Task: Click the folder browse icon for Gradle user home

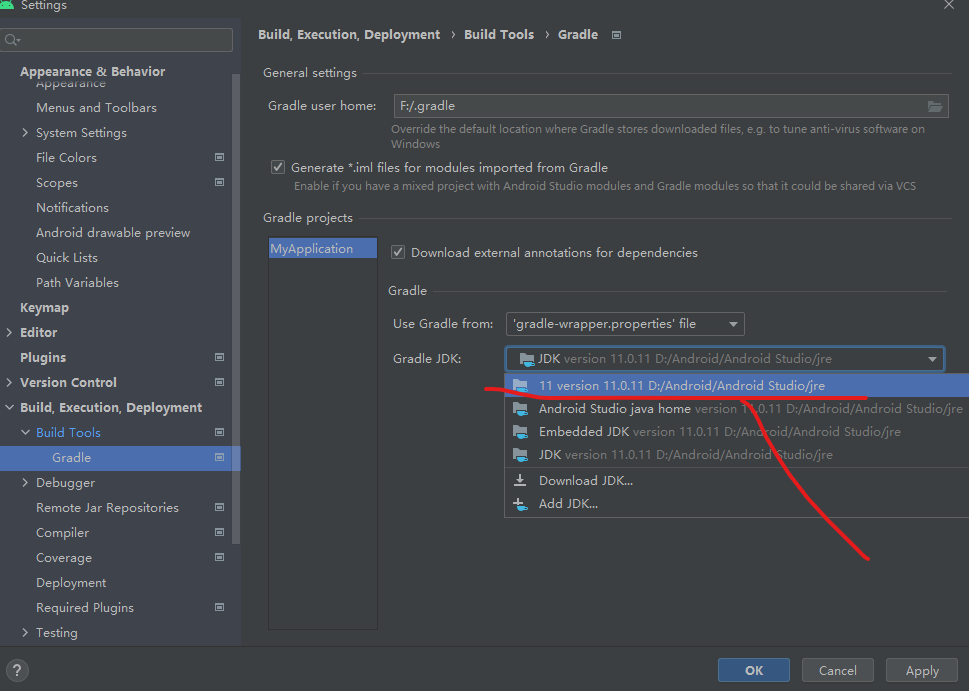Action: (935, 106)
